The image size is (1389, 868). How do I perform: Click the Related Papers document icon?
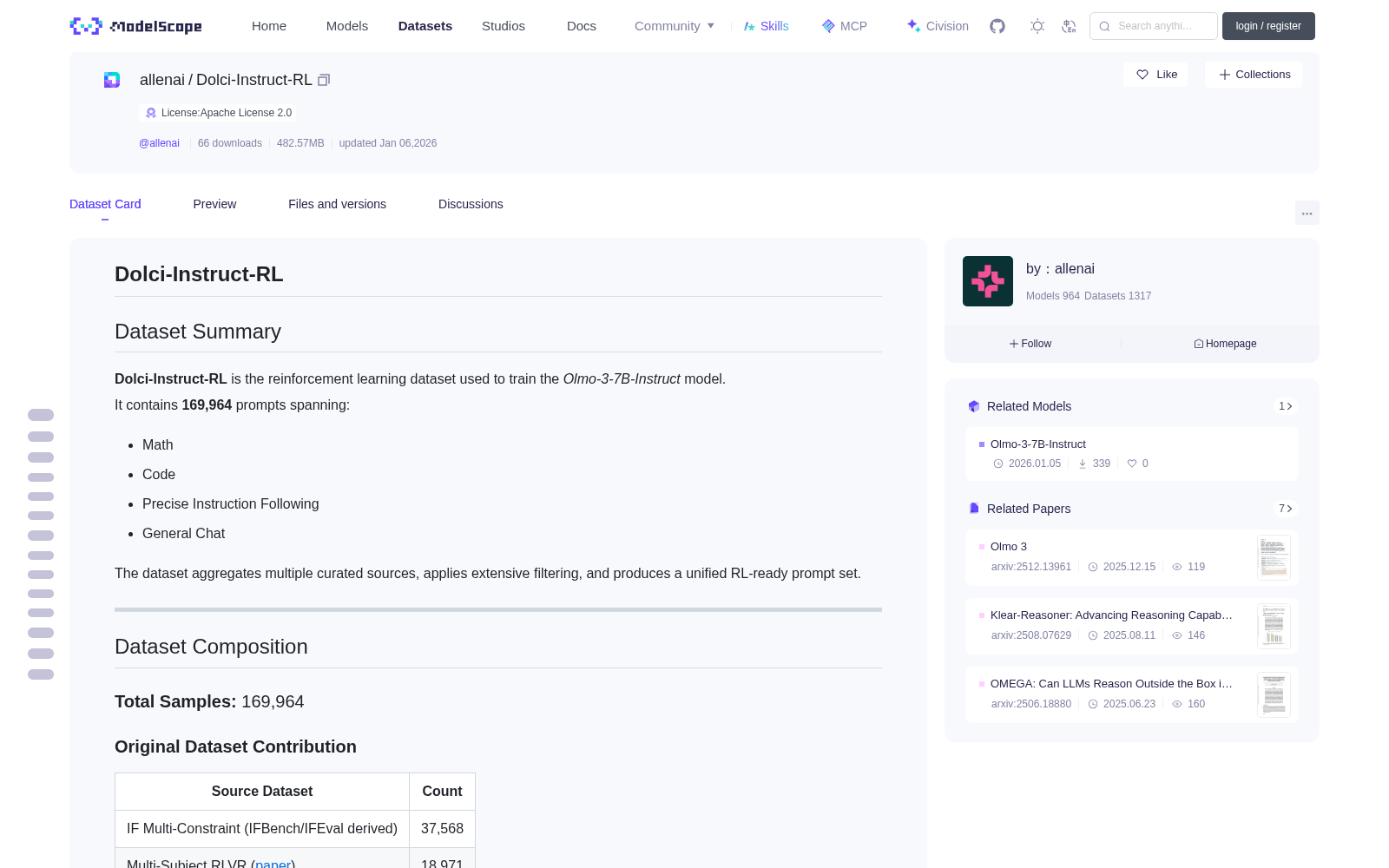coord(974,509)
